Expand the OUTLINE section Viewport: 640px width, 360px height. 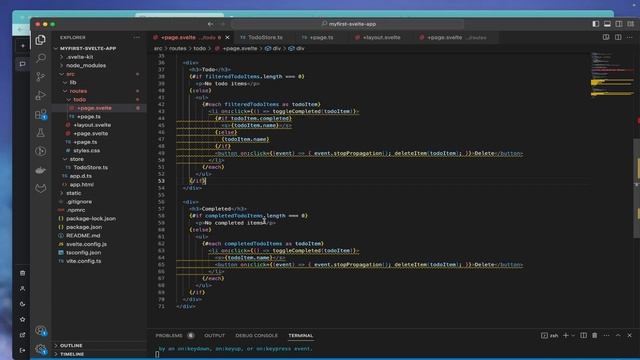[x=71, y=345]
